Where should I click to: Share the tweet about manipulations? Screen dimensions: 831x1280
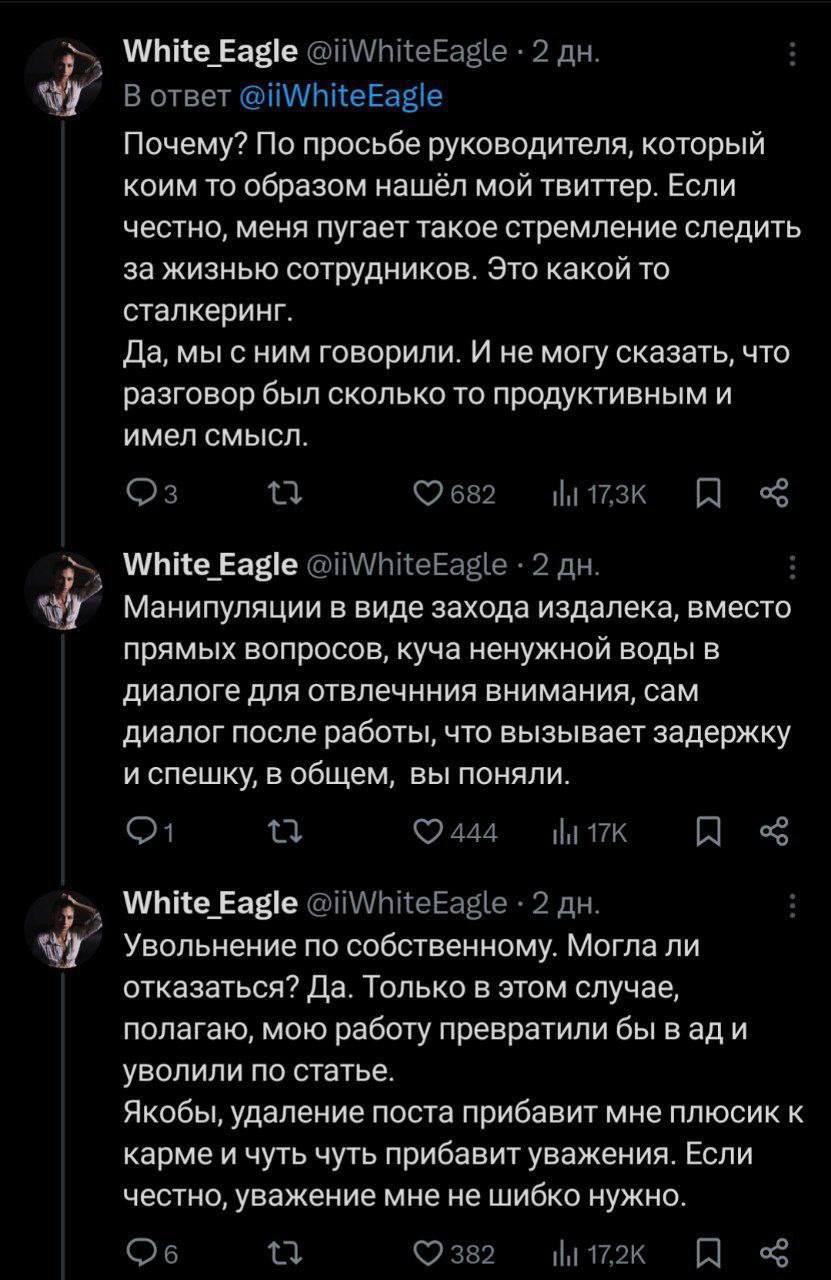pos(775,831)
